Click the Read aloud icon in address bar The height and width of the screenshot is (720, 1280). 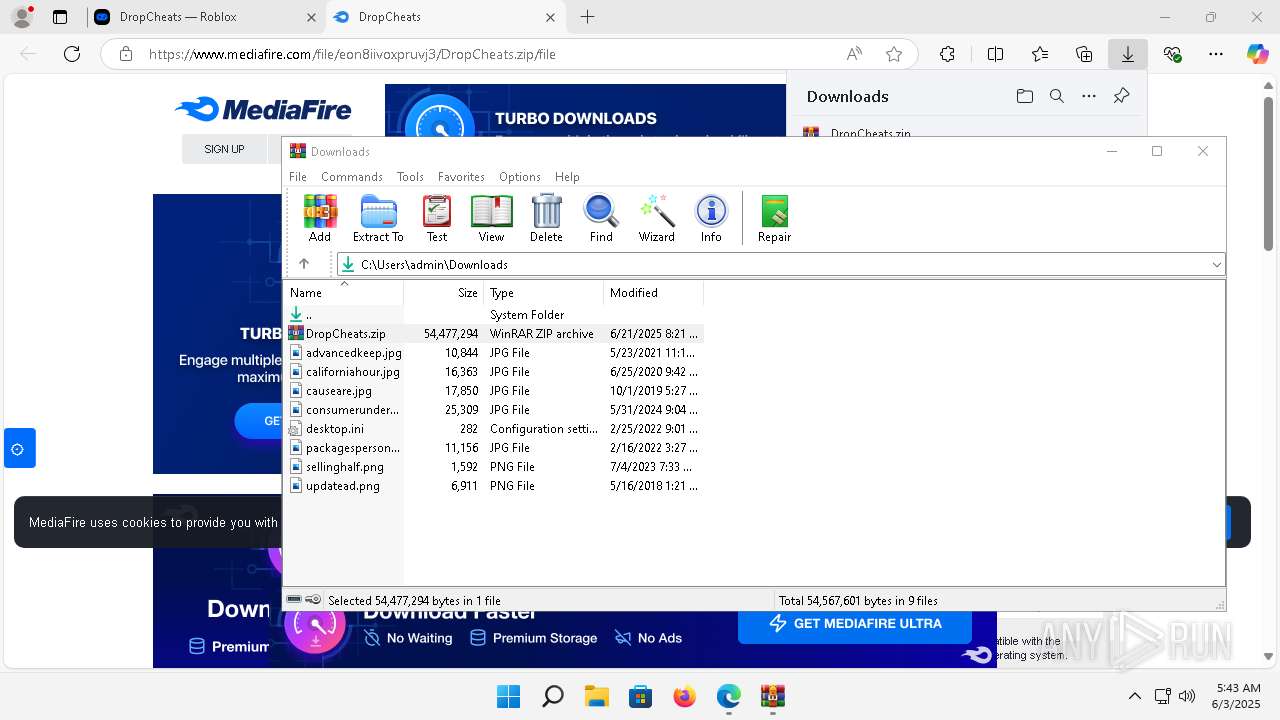(x=854, y=54)
